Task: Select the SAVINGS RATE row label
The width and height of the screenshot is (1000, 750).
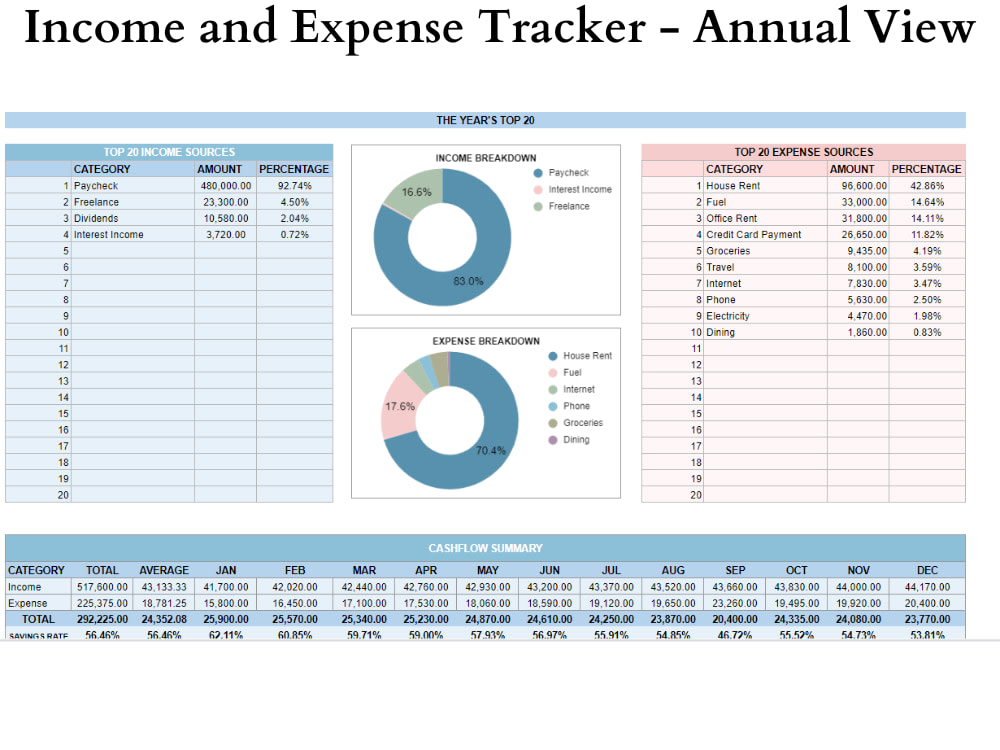Action: 38,636
